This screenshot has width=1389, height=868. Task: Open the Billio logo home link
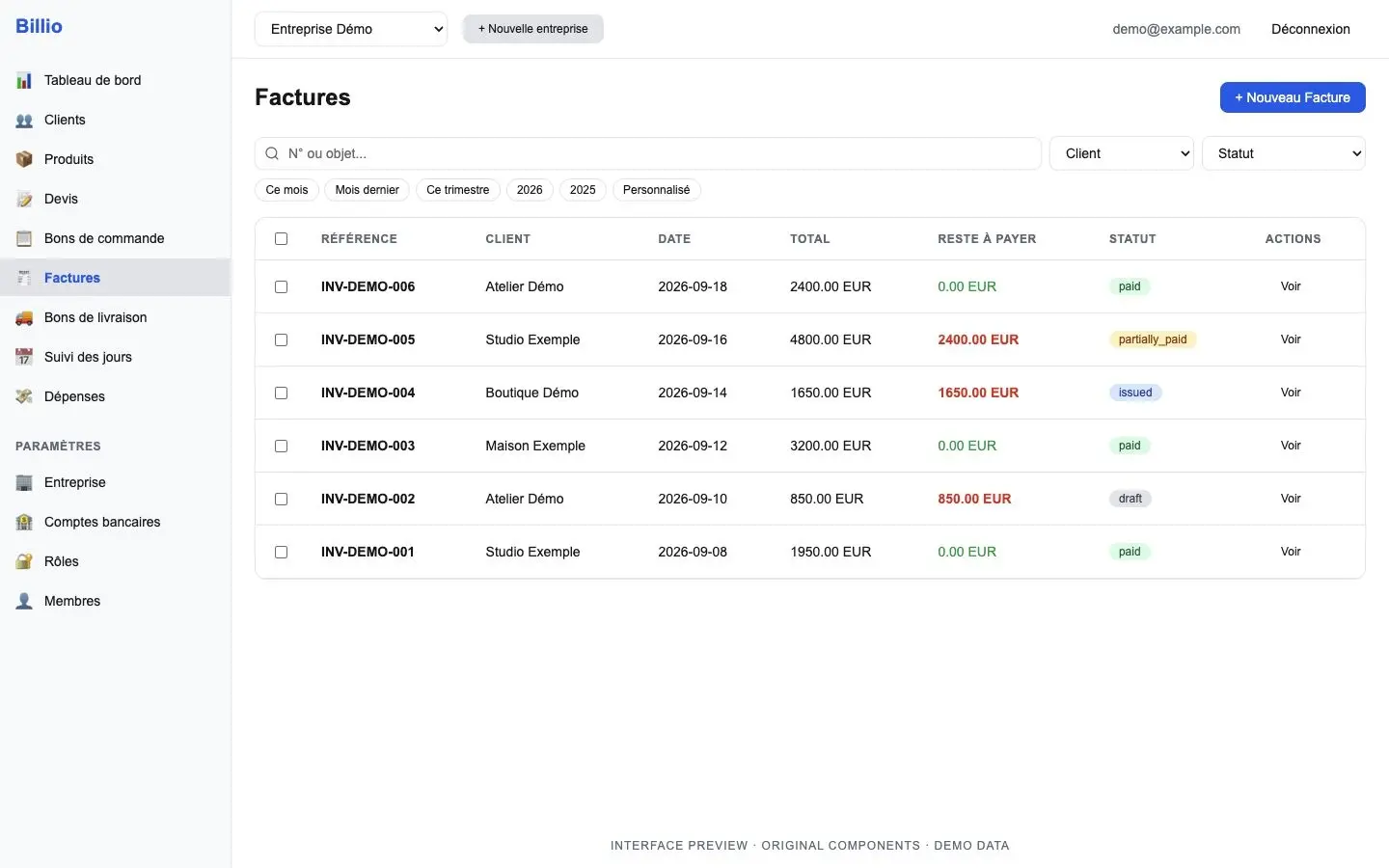click(39, 26)
